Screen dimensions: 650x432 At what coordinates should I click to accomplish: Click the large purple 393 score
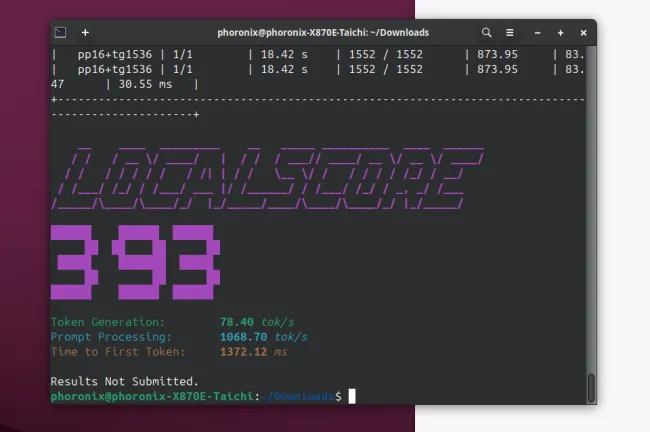tap(135, 262)
